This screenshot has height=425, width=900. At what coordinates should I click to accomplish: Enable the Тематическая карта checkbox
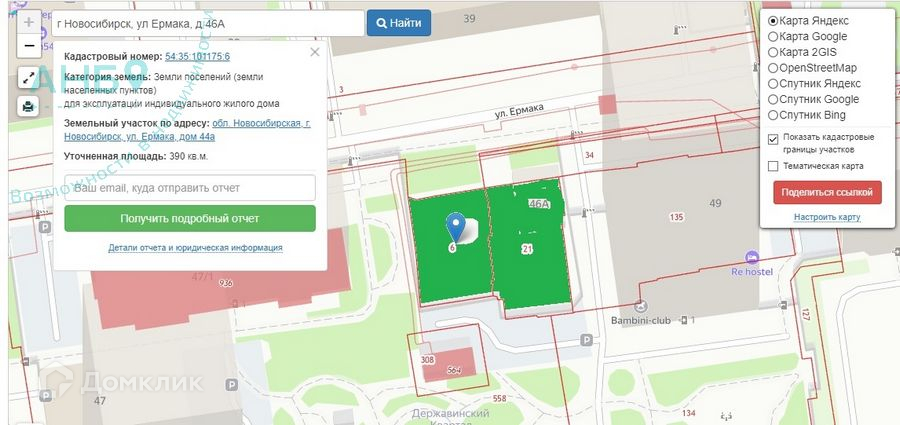(x=773, y=167)
